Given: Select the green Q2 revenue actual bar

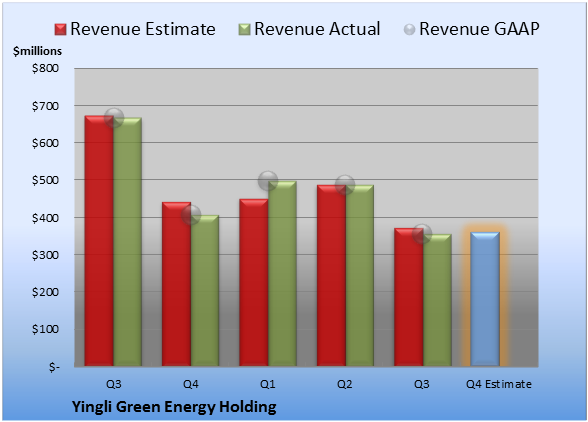Looking at the screenshot, I should (x=360, y=275).
